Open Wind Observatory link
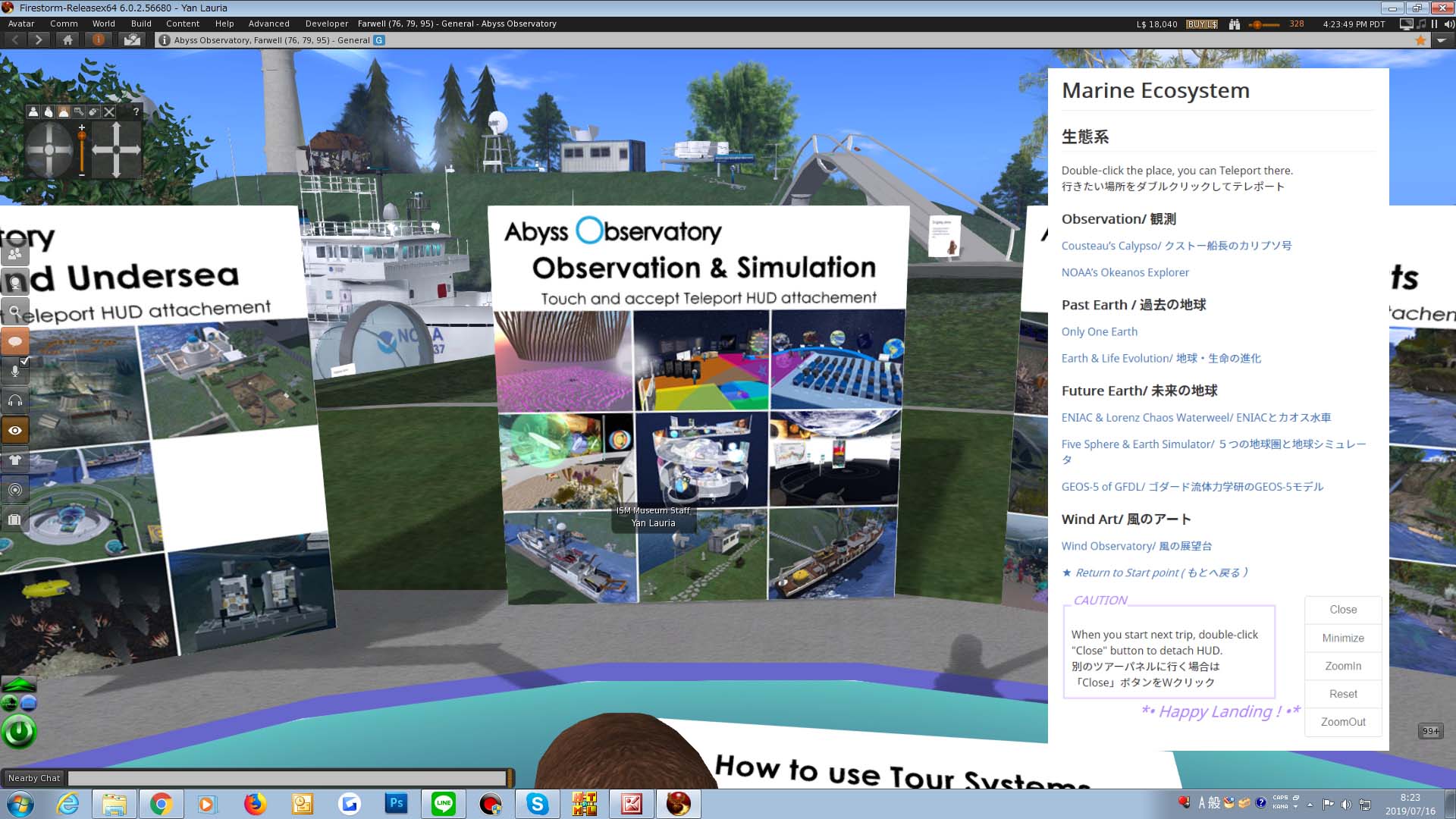The image size is (1456, 819). click(x=1137, y=546)
